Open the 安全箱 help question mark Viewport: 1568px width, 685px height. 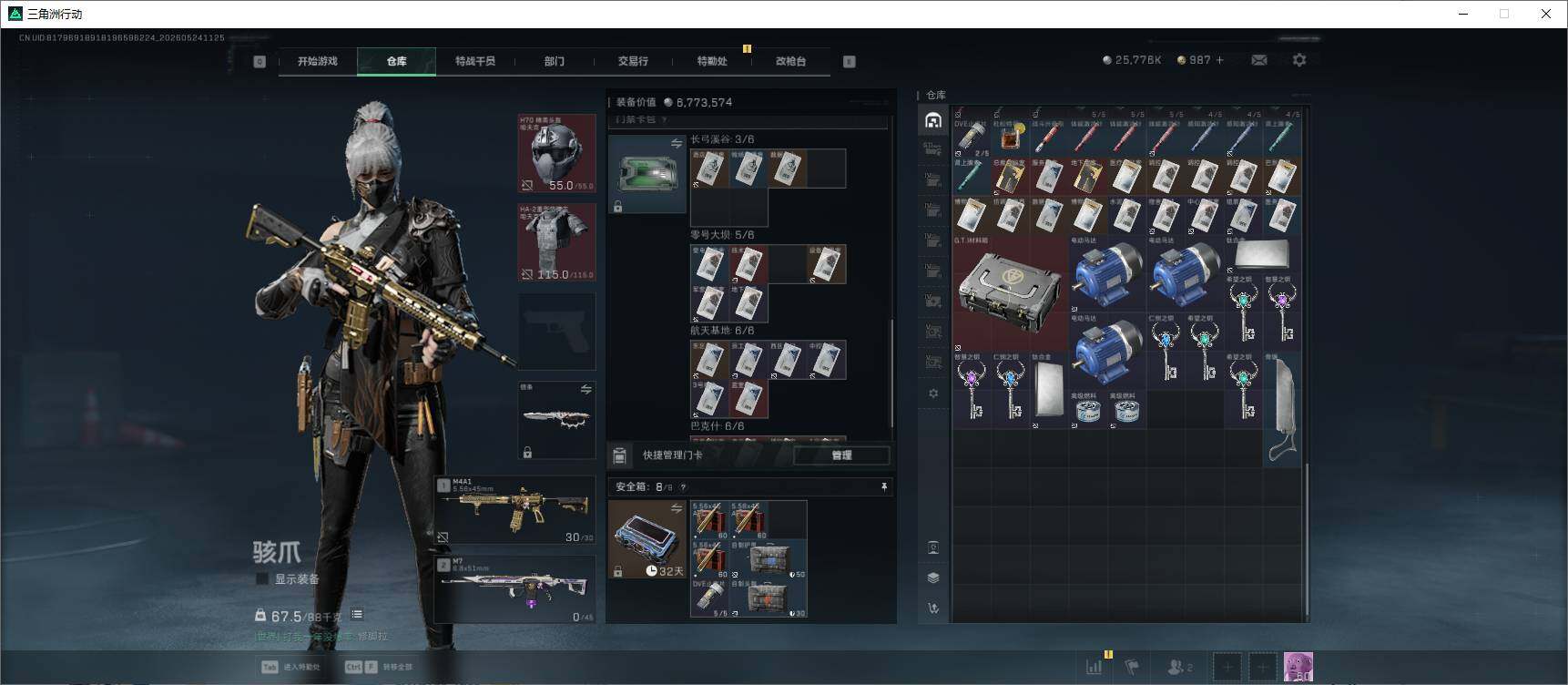tap(683, 487)
